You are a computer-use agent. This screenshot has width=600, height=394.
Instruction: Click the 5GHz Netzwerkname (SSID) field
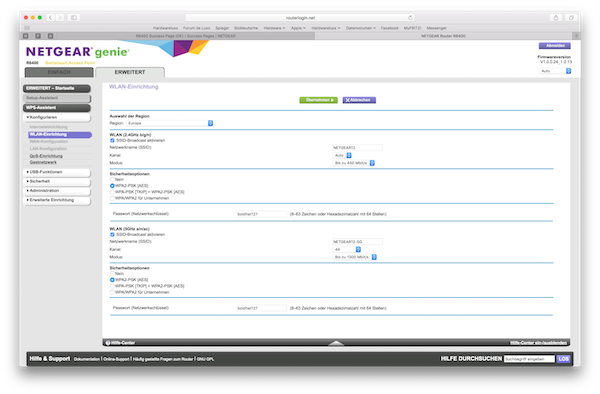357,242
